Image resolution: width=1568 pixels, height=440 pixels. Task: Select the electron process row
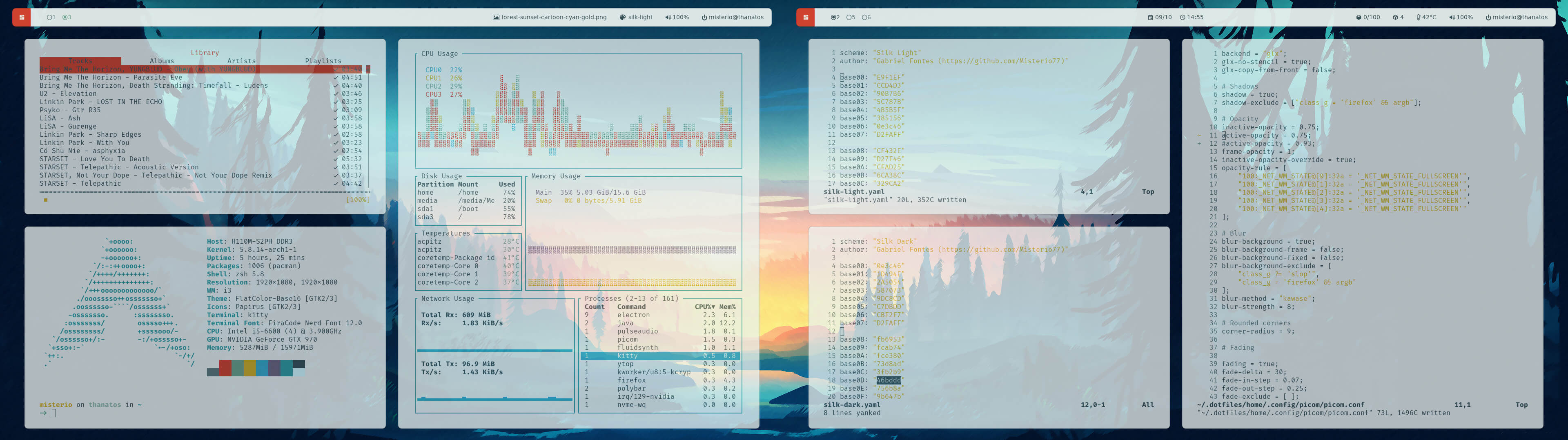(660, 315)
